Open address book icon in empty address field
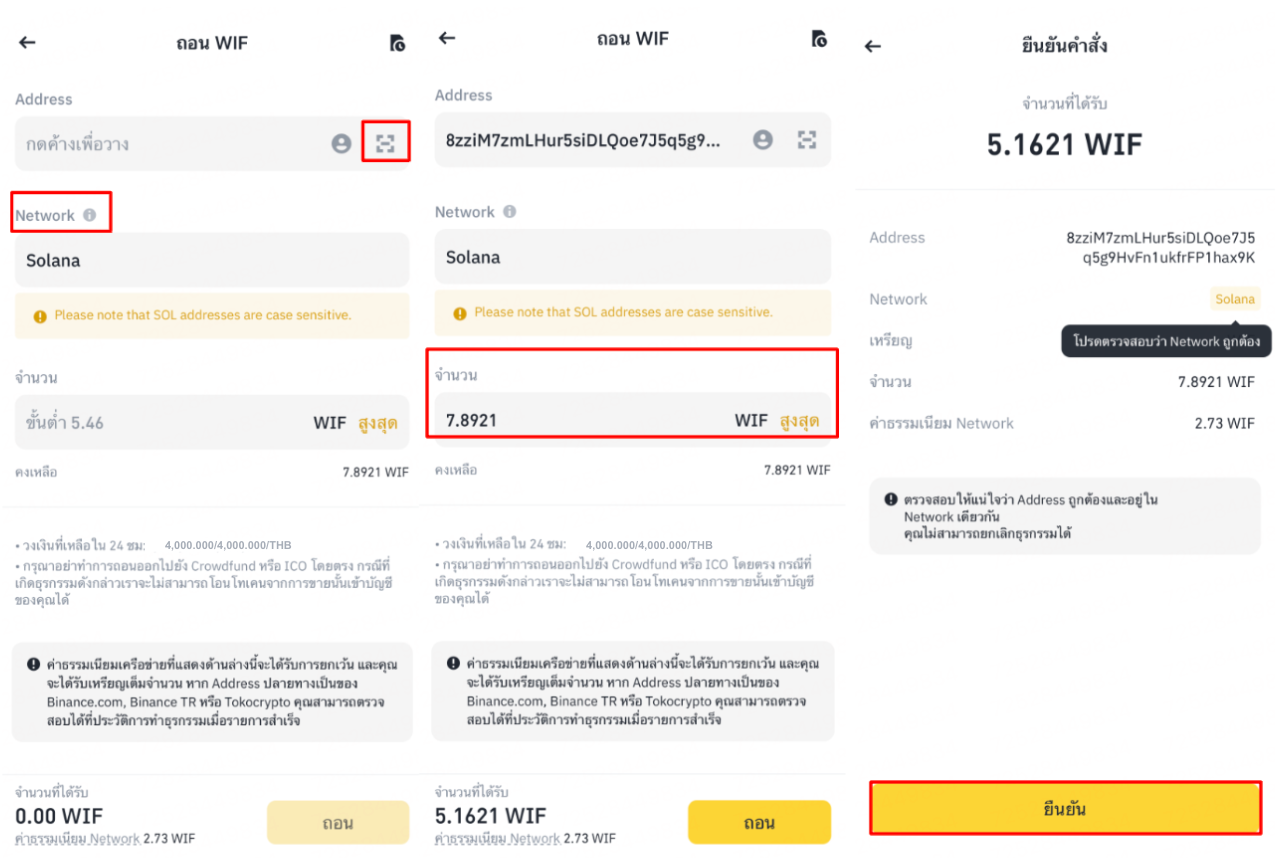This screenshot has height=858, width=1284. coord(341,144)
